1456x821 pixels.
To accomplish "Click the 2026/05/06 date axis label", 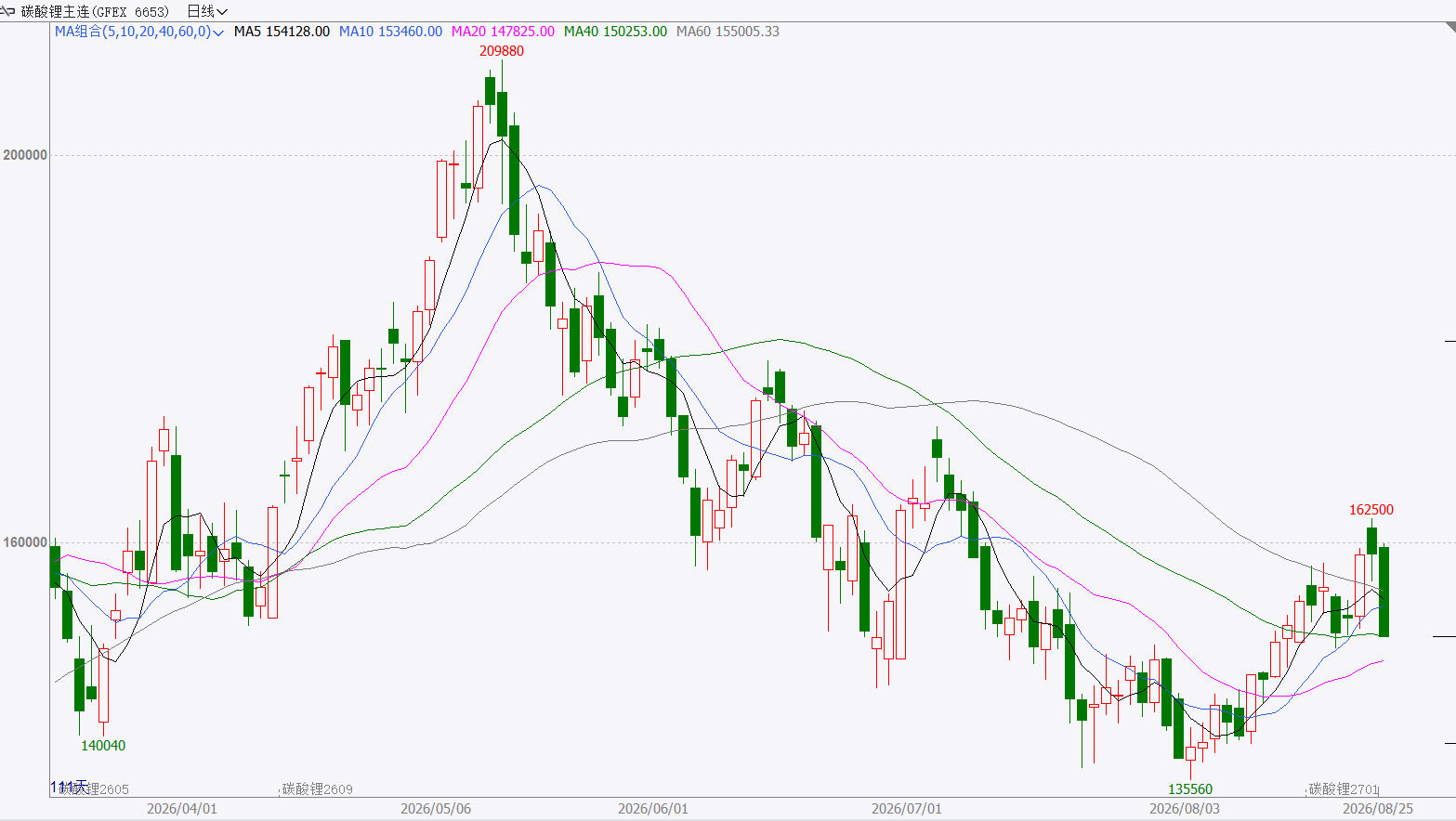I will 436,809.
